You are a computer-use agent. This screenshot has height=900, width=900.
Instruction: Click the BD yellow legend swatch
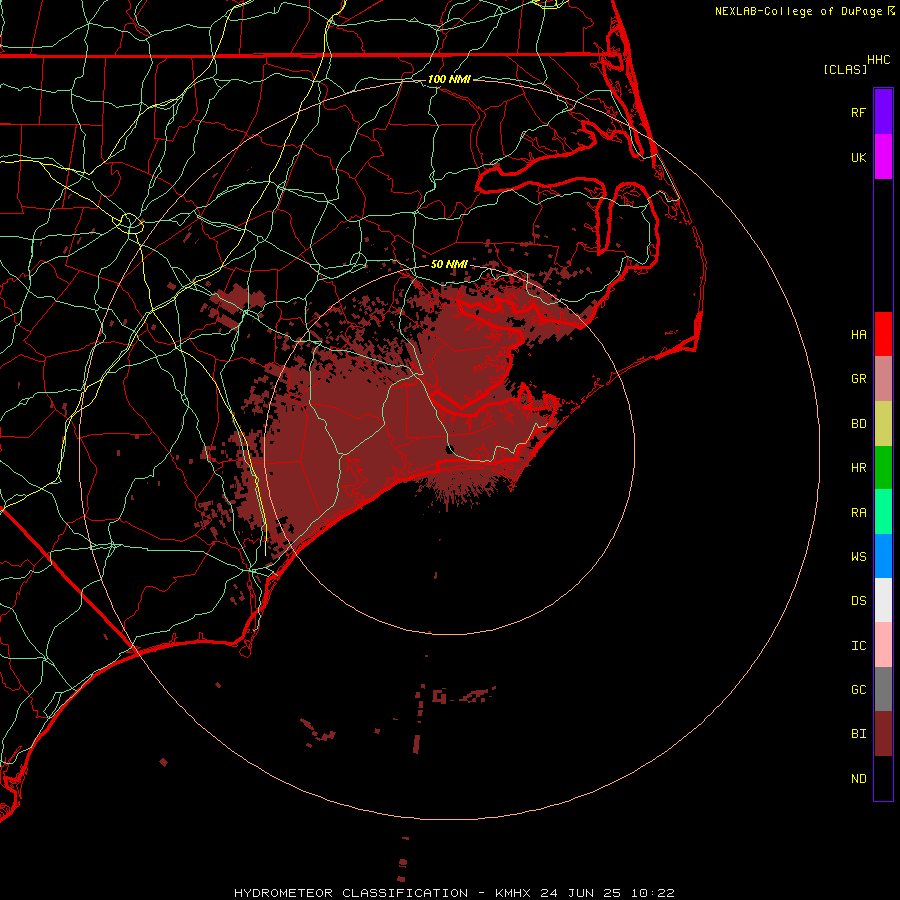883,424
